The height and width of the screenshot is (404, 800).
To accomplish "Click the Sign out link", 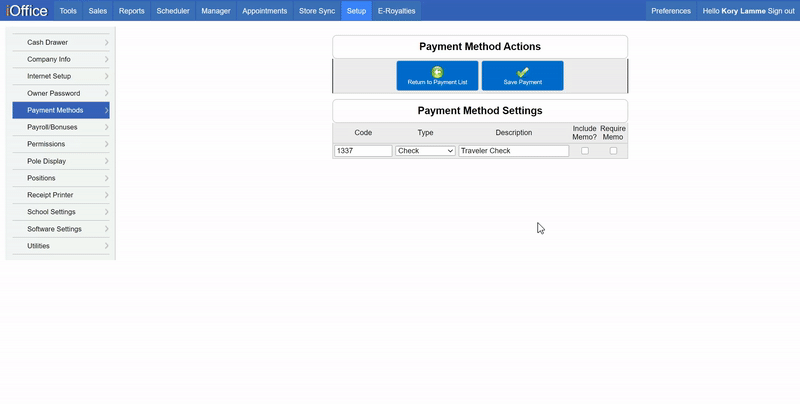I will 781,11.
